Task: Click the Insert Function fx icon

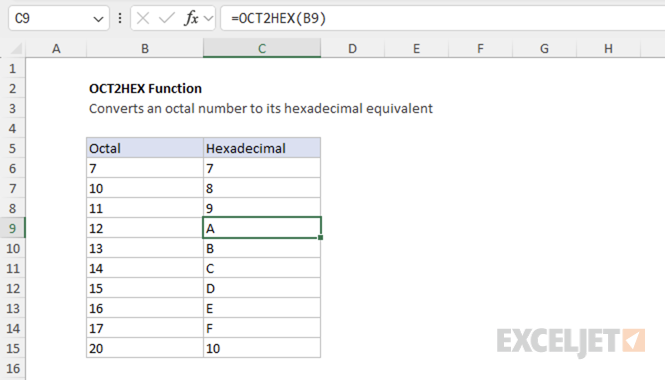Action: coord(191,18)
